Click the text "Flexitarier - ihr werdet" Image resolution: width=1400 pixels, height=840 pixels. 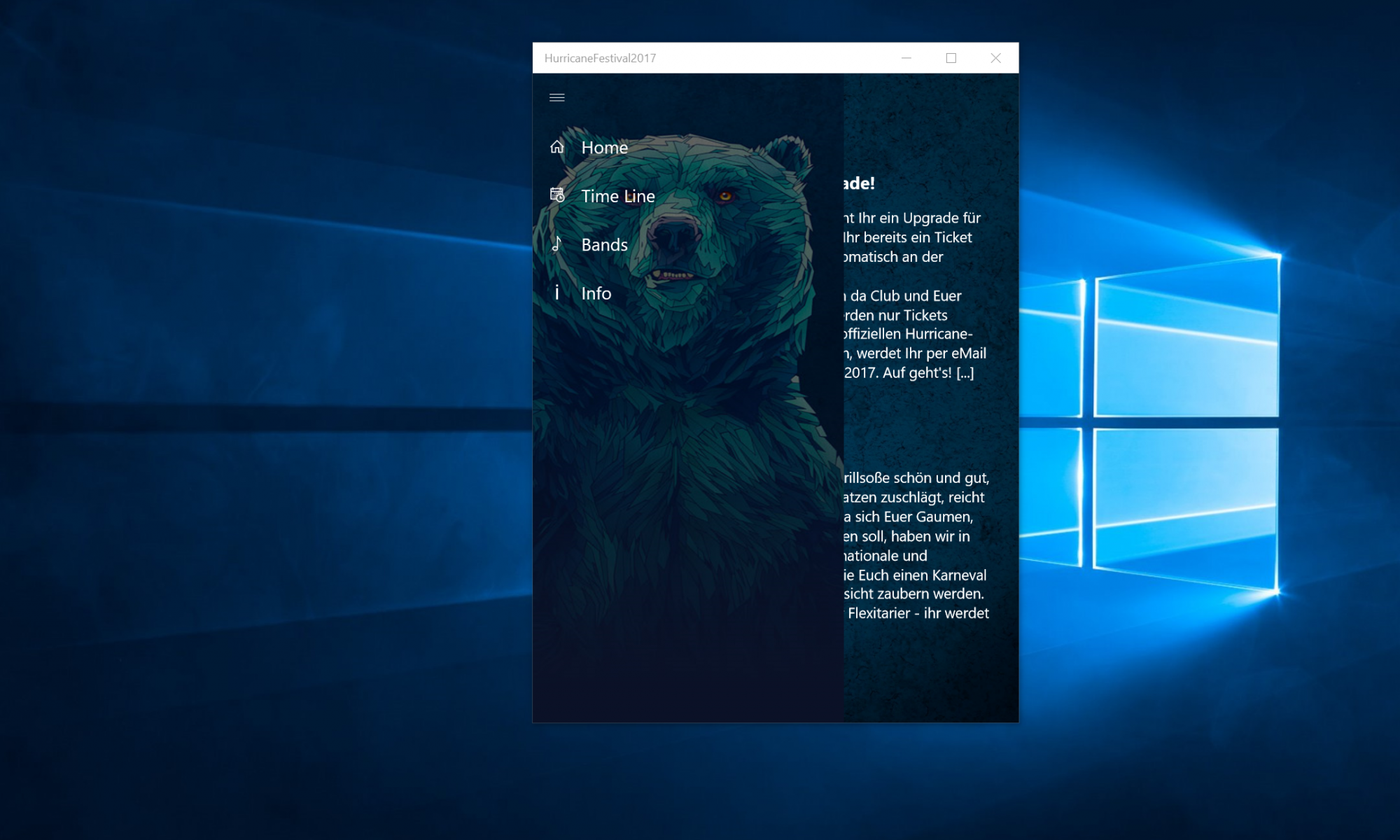(x=918, y=613)
